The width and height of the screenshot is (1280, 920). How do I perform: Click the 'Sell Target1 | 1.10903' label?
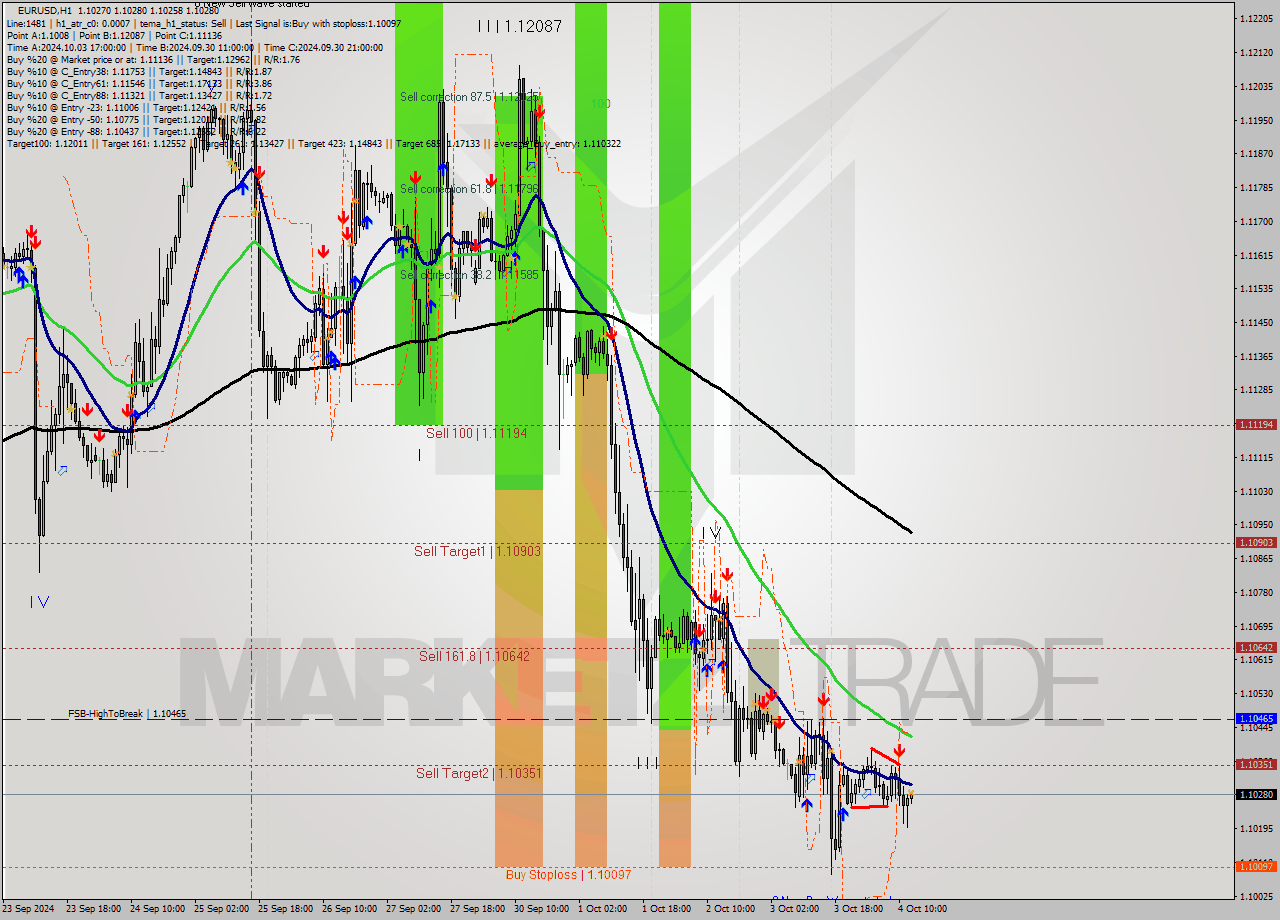click(478, 551)
